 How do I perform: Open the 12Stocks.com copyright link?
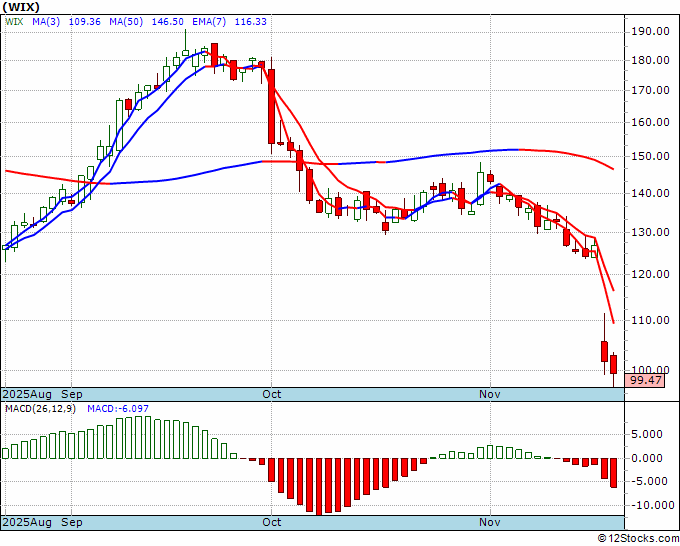(x=638, y=539)
